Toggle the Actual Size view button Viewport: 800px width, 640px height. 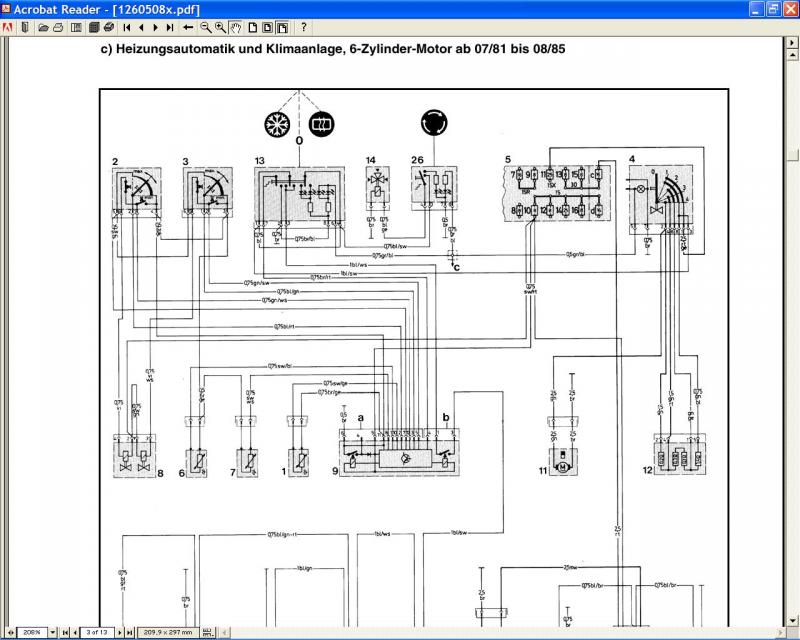(252, 27)
